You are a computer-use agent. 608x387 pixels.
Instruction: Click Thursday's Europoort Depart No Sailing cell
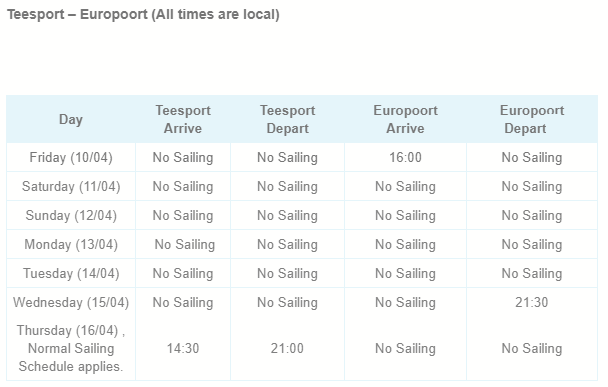(x=532, y=348)
